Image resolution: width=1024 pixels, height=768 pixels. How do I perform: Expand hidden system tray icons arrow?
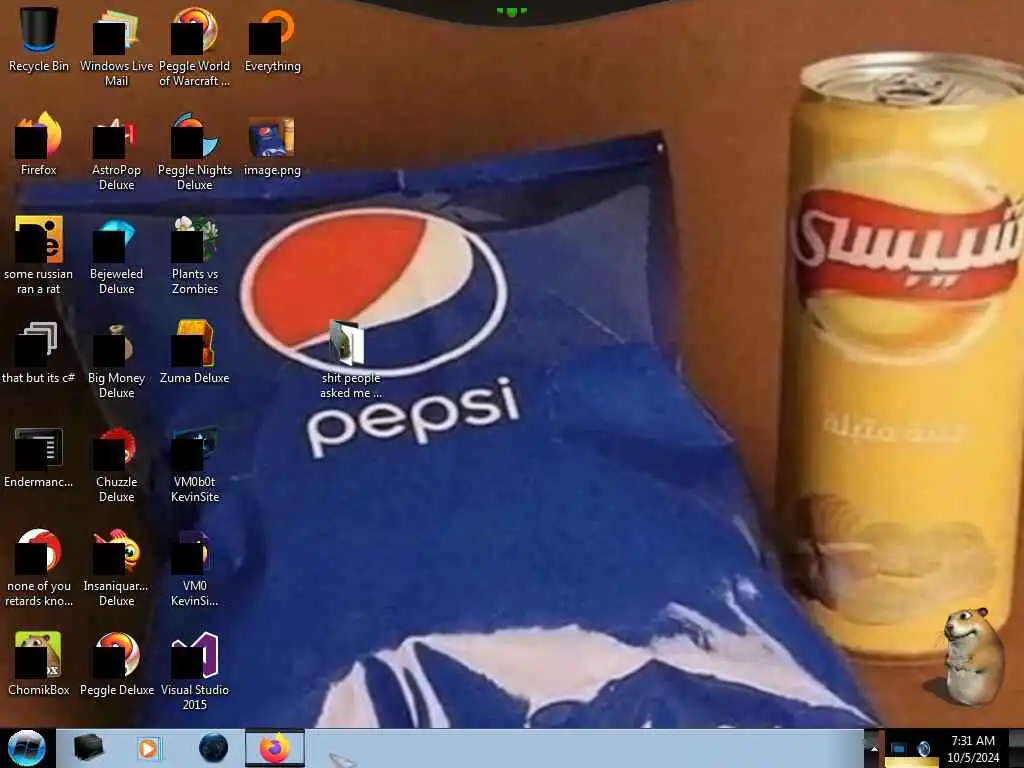point(874,749)
